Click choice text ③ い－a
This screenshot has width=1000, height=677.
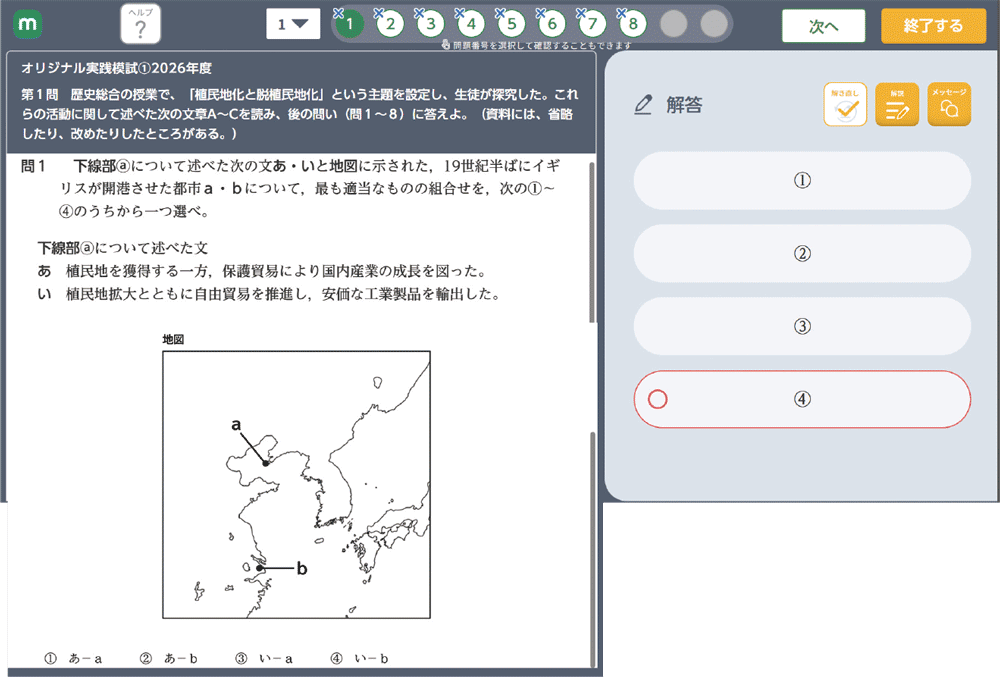[263, 659]
